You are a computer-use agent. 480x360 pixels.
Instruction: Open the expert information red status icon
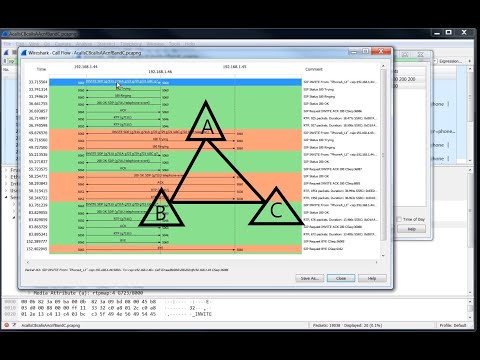6,325
